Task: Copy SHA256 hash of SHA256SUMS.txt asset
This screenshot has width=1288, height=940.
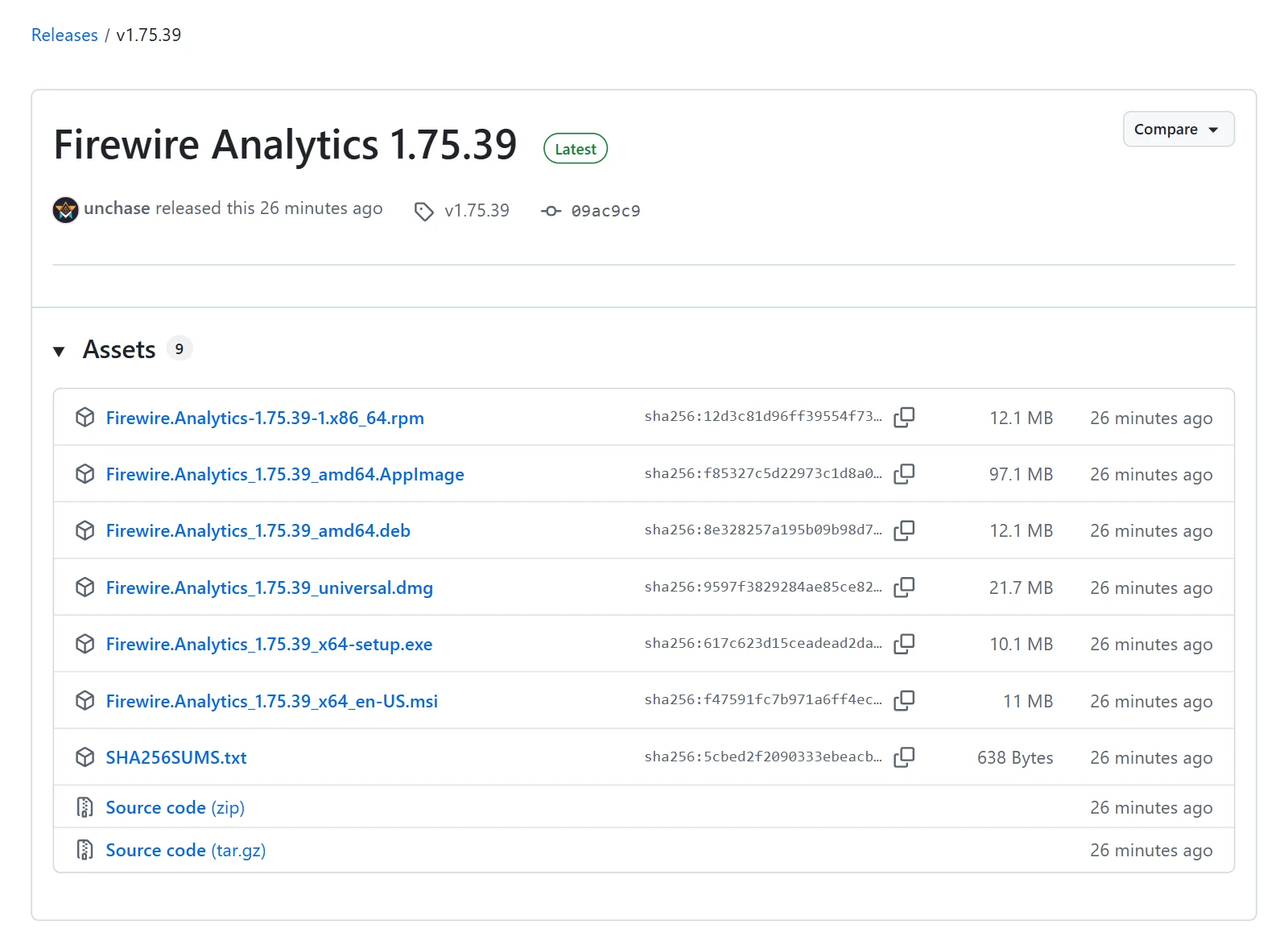Action: click(x=904, y=757)
